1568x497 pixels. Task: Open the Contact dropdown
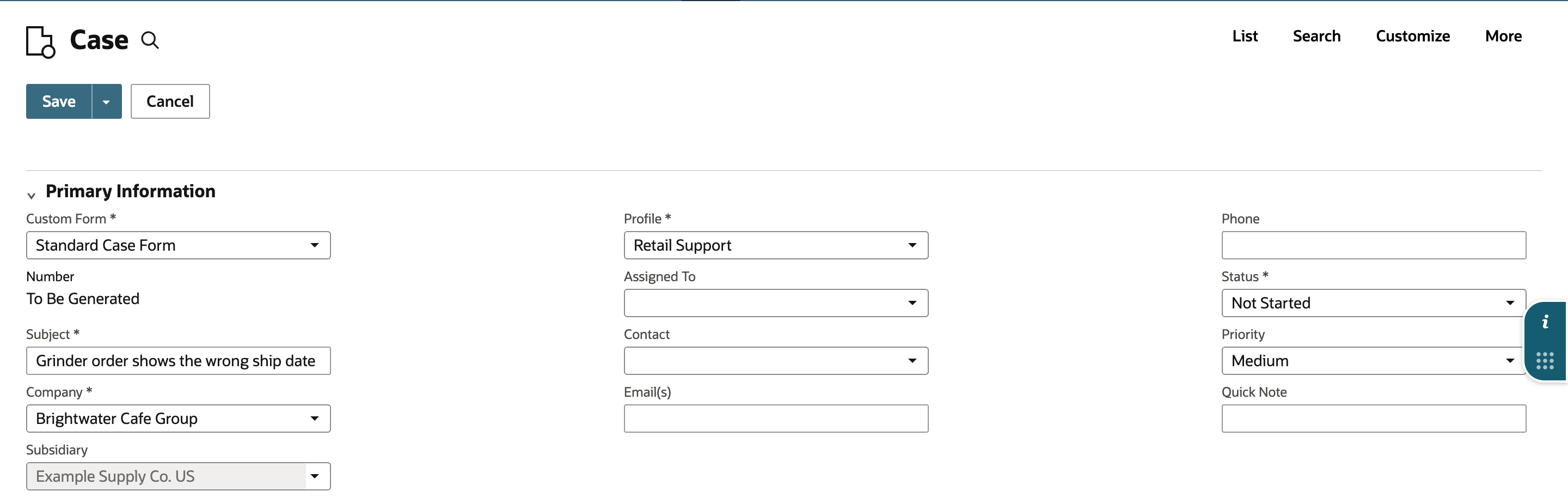click(x=775, y=361)
